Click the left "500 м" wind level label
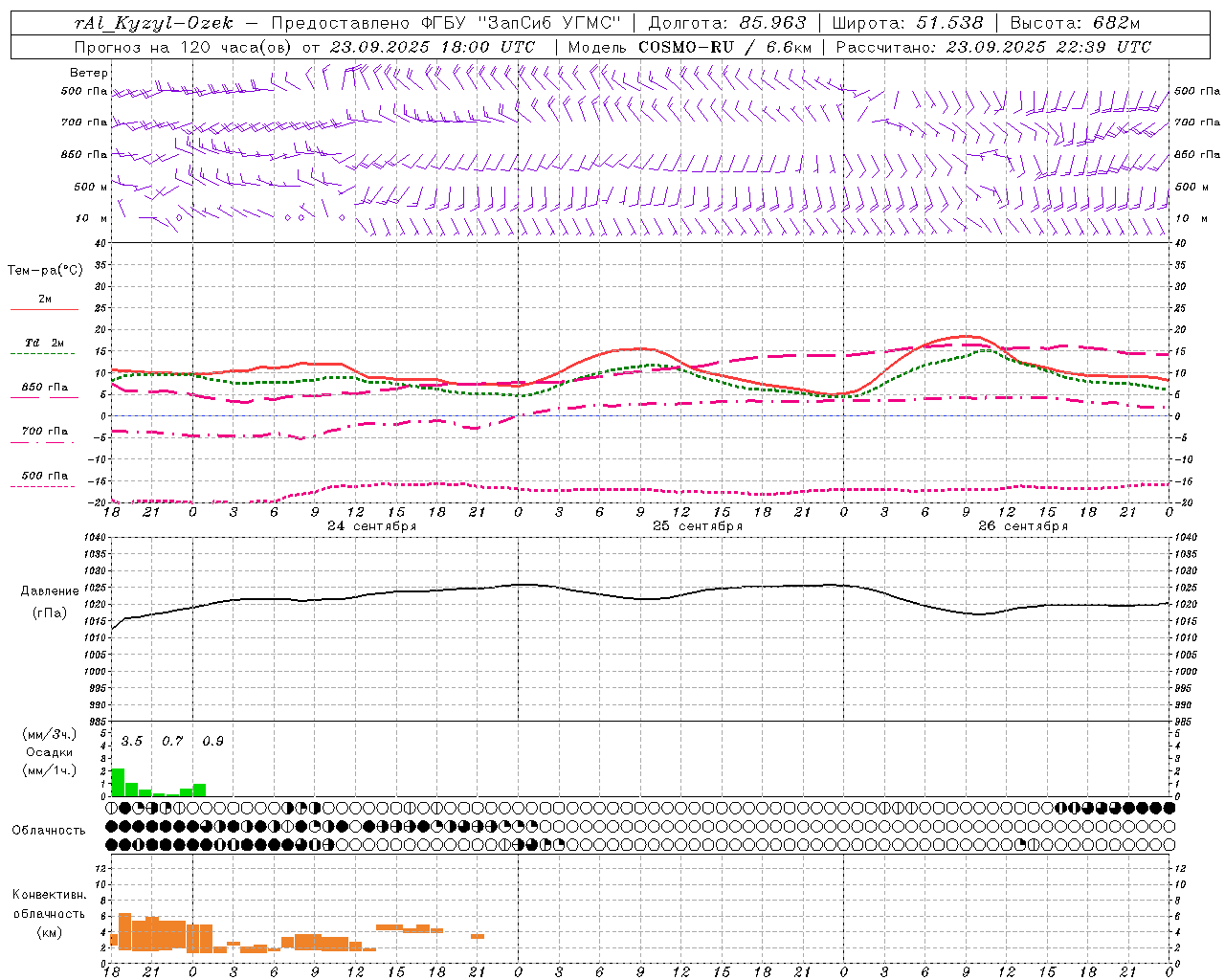The width and height of the screenshot is (1225, 980). [x=90, y=187]
